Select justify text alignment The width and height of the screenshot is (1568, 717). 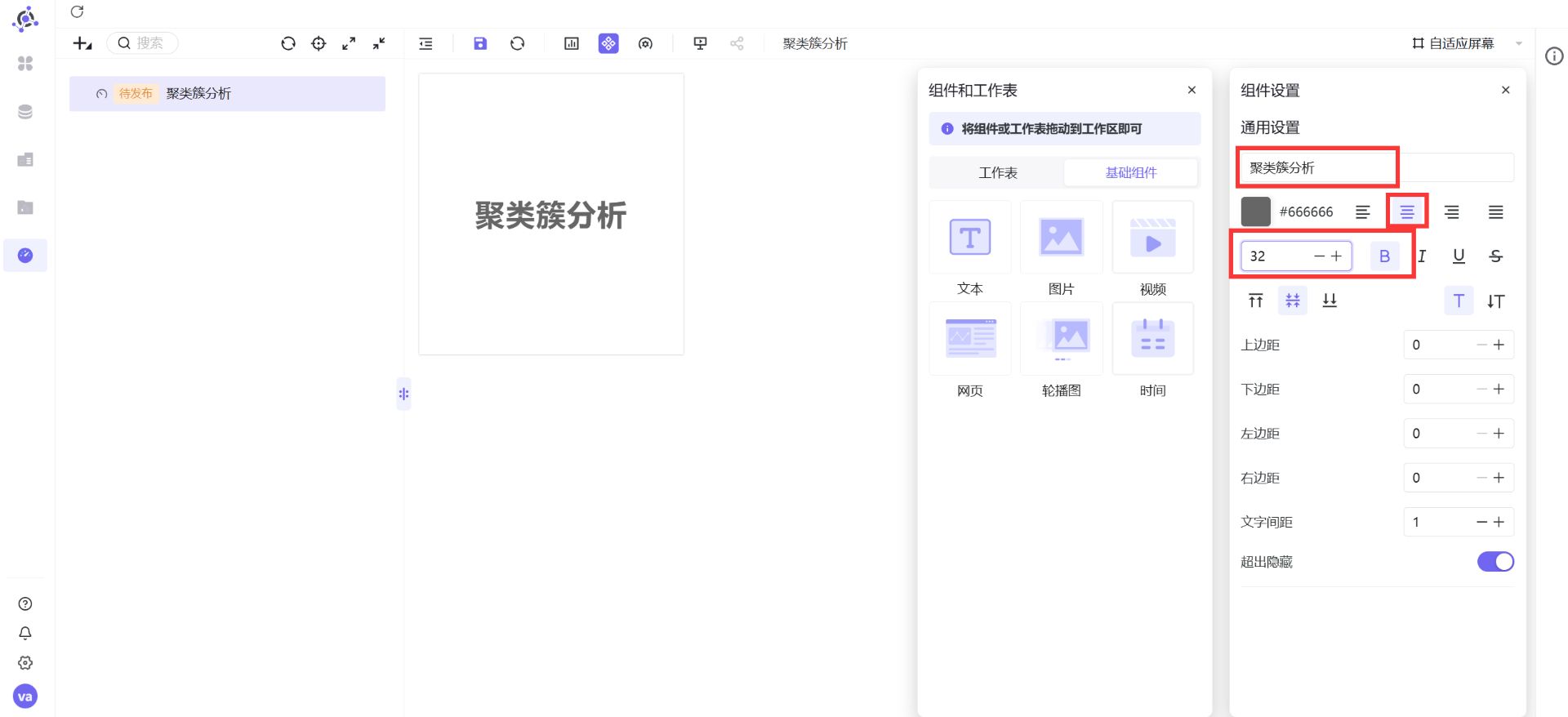(x=1495, y=212)
